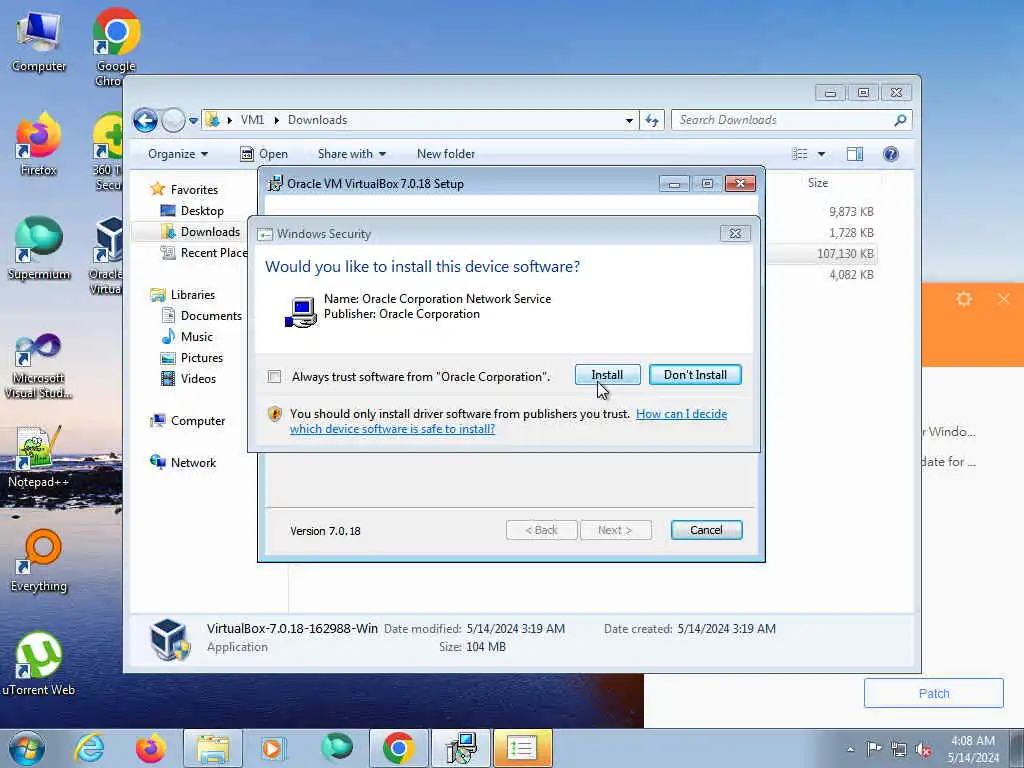Expand the view options dropdown arrow

point(822,154)
